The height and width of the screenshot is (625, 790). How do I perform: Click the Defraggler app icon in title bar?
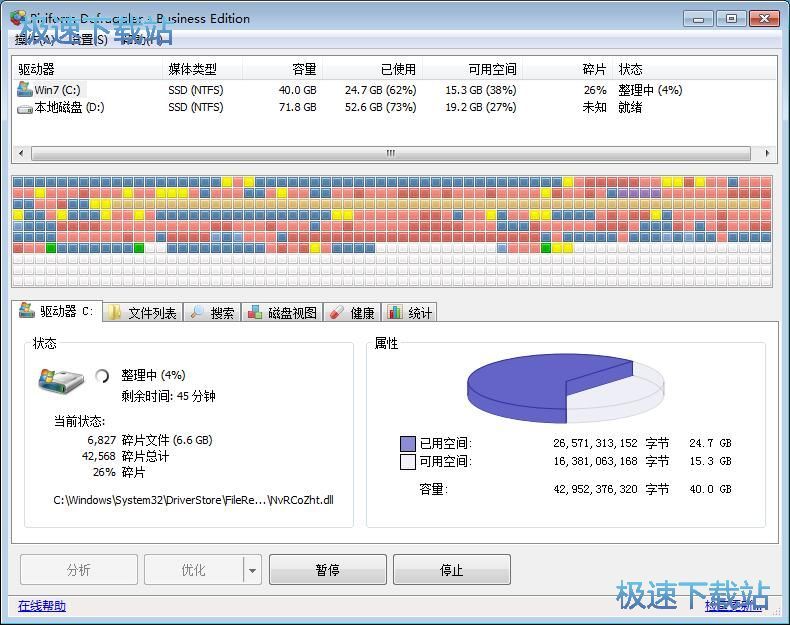coord(17,18)
